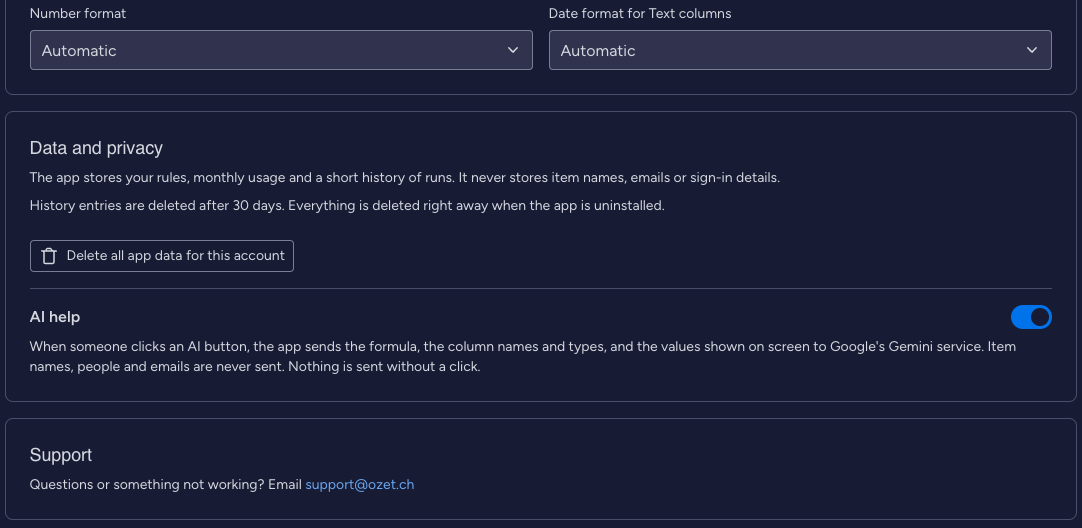Viewport: 1082px width, 528px height.
Task: Open the support@ozet.ch email link
Action: coord(360,485)
